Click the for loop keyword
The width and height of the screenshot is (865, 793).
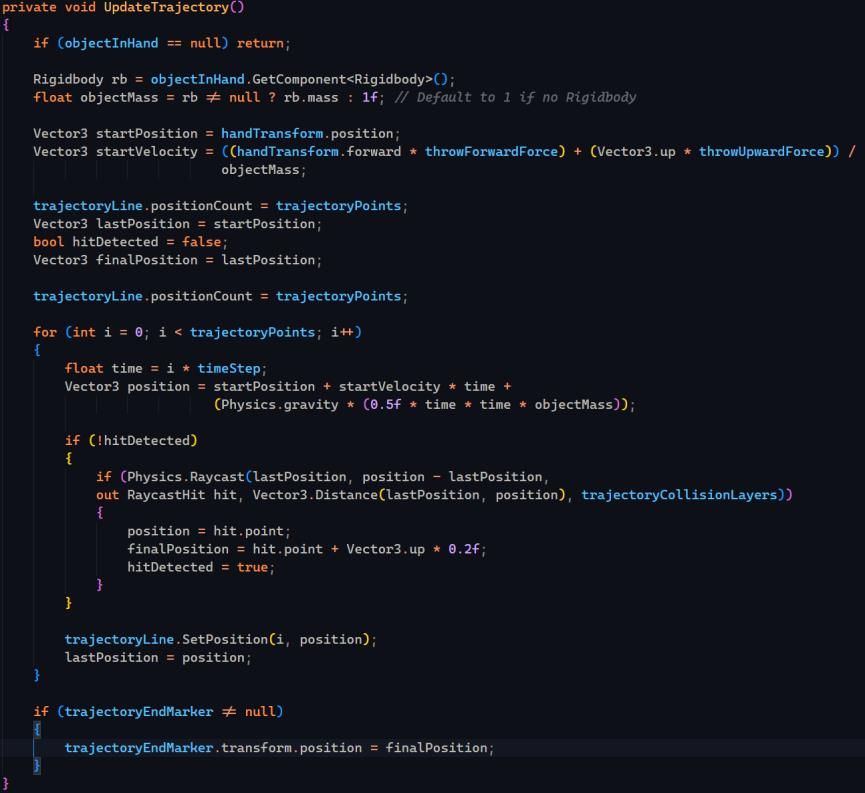[44, 332]
